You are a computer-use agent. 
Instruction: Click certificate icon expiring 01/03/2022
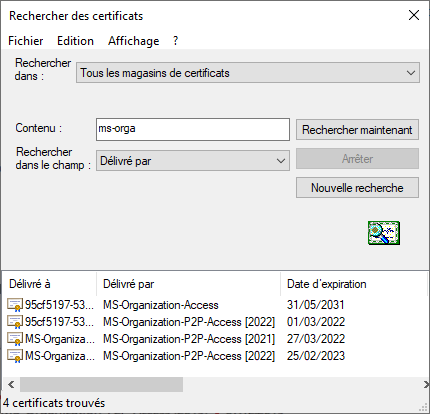point(15,322)
